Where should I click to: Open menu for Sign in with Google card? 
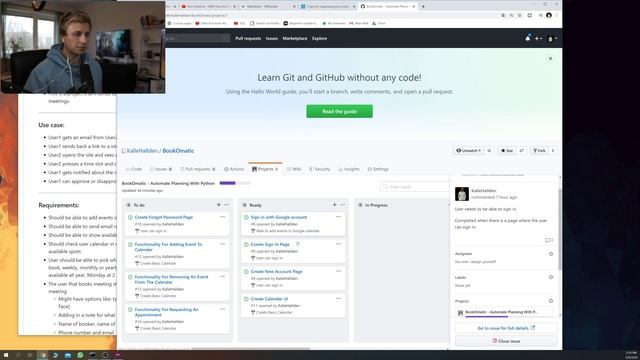(x=338, y=217)
